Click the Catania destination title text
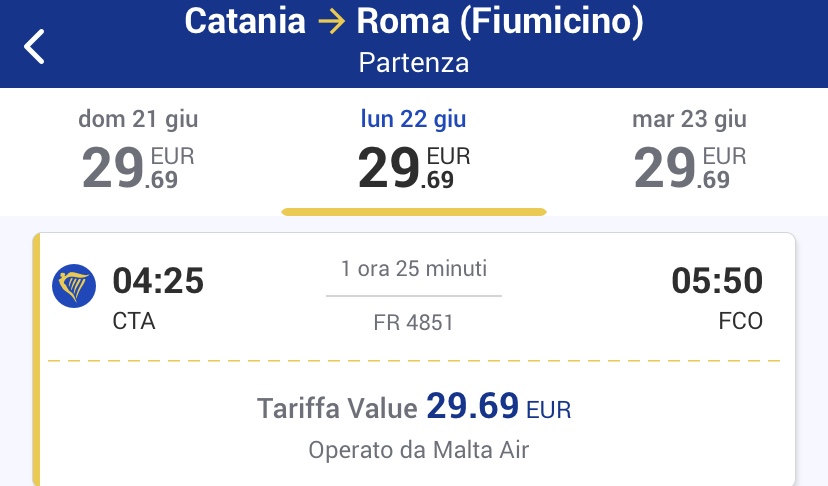The image size is (828, 486). 245,21
